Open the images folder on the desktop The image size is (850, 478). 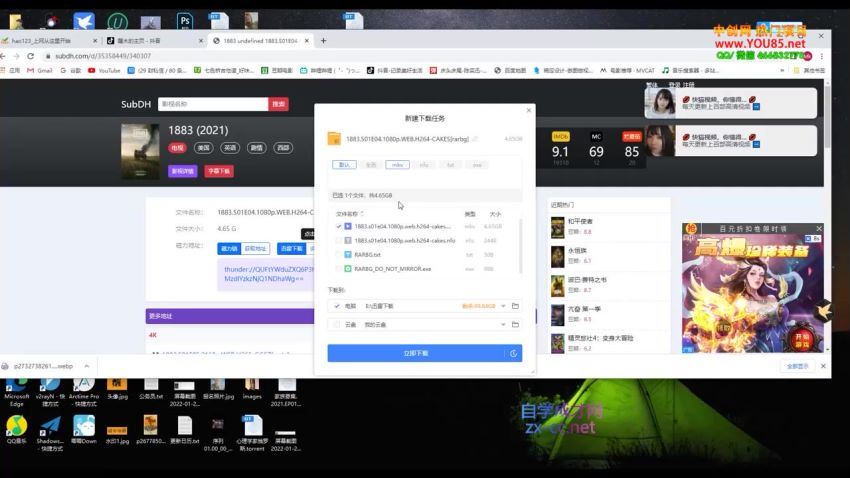(x=252, y=390)
